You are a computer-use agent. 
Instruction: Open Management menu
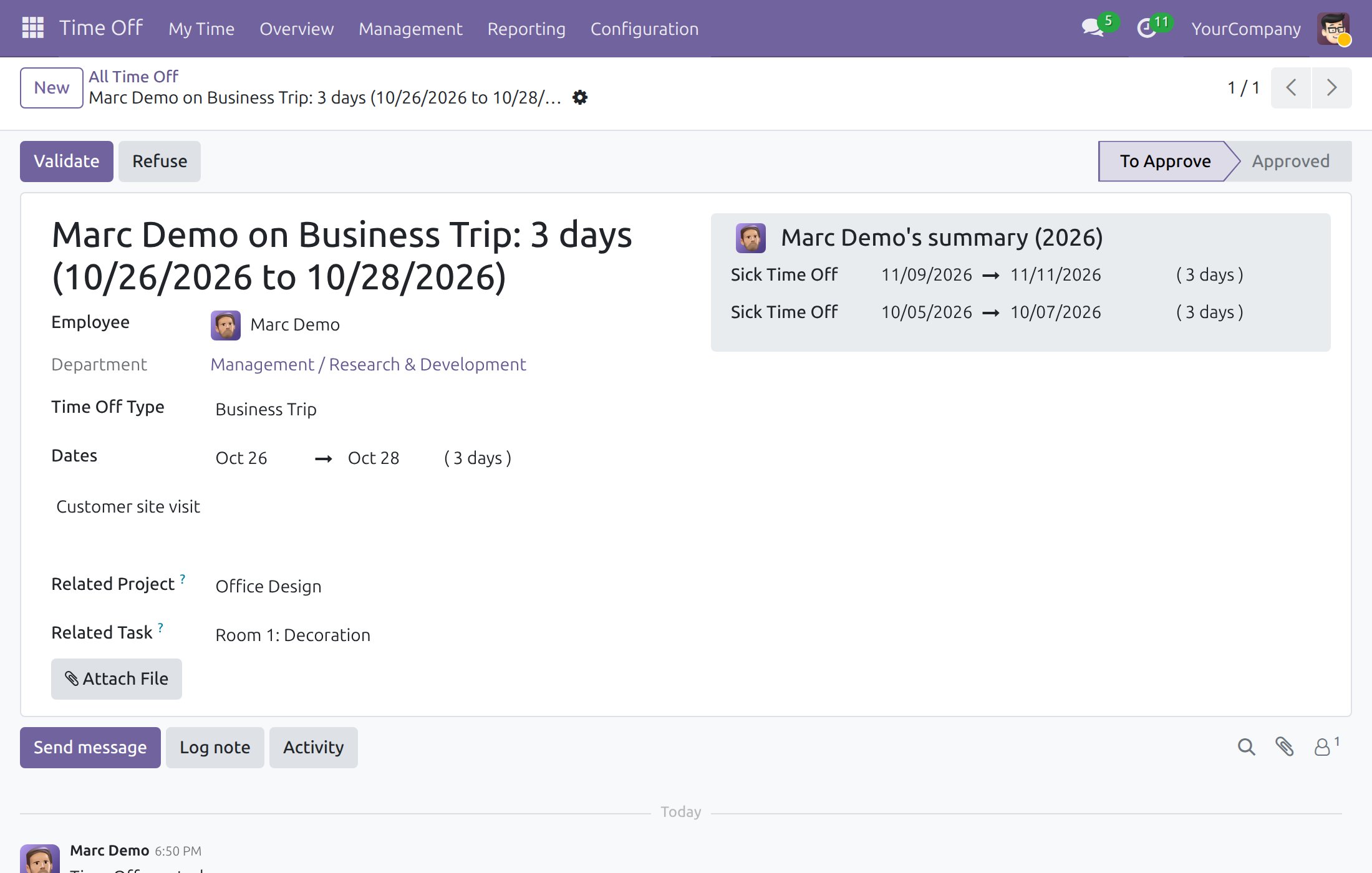410,29
